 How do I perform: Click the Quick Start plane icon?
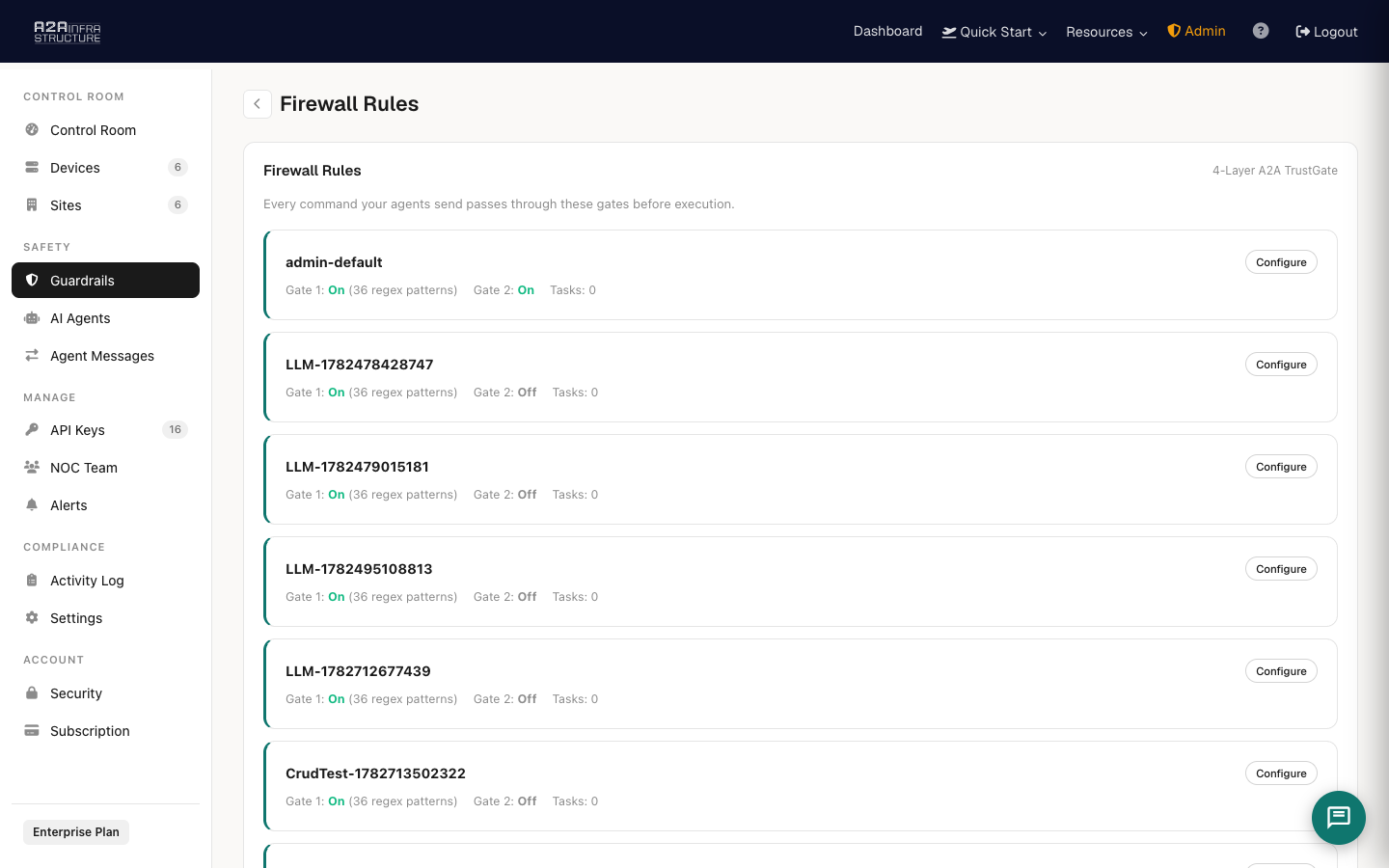click(949, 32)
